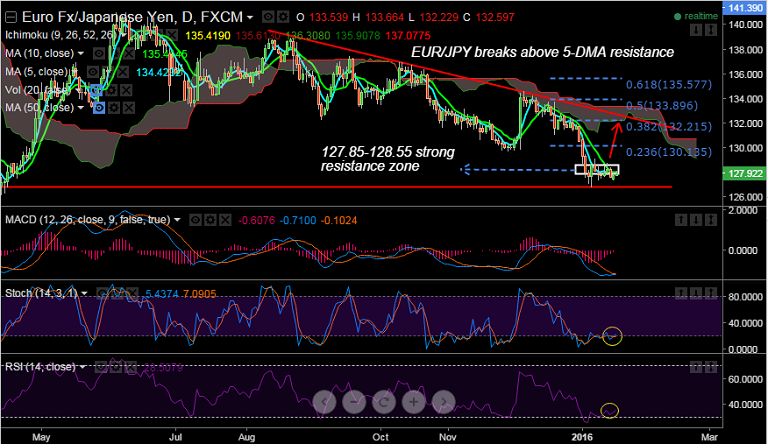The width and height of the screenshot is (768, 444).
Task: Hide the MA (10, close) line via eye
Action: pyautogui.click(x=99, y=53)
